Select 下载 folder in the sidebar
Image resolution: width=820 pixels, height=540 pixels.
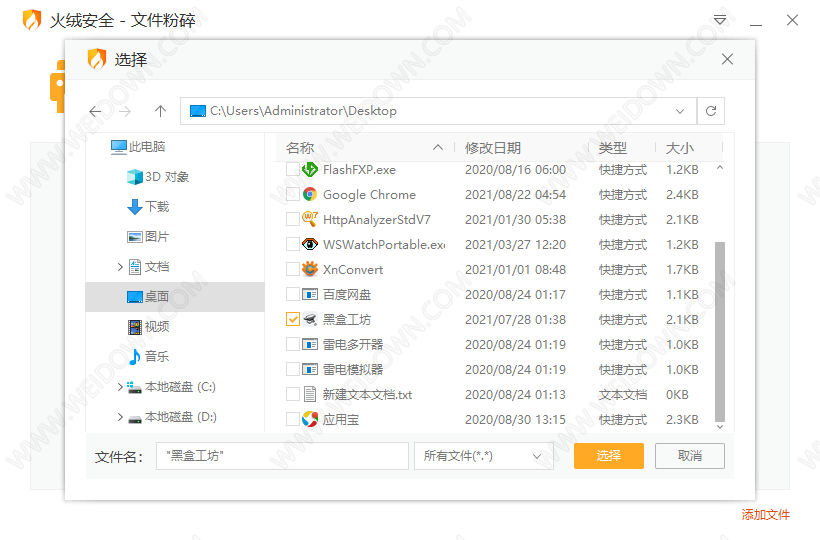pos(156,207)
